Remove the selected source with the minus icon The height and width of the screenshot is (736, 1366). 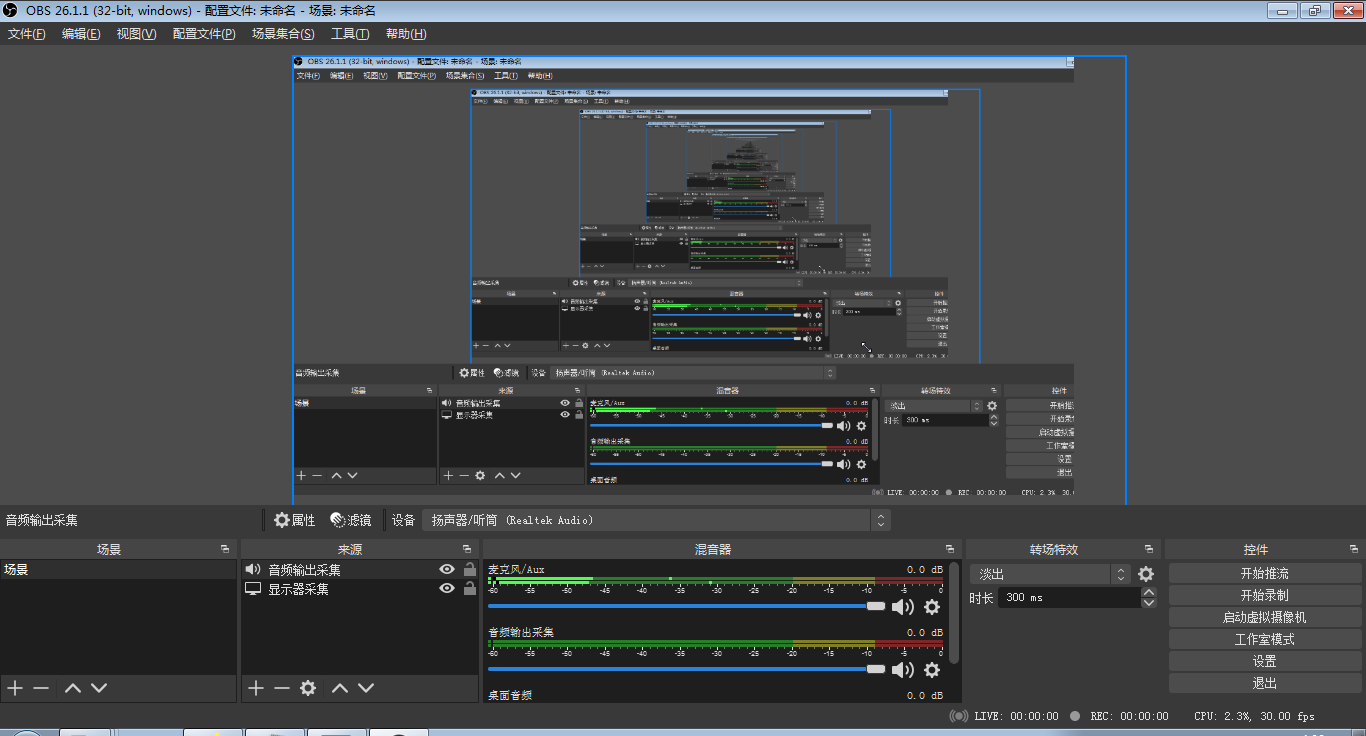coord(282,688)
